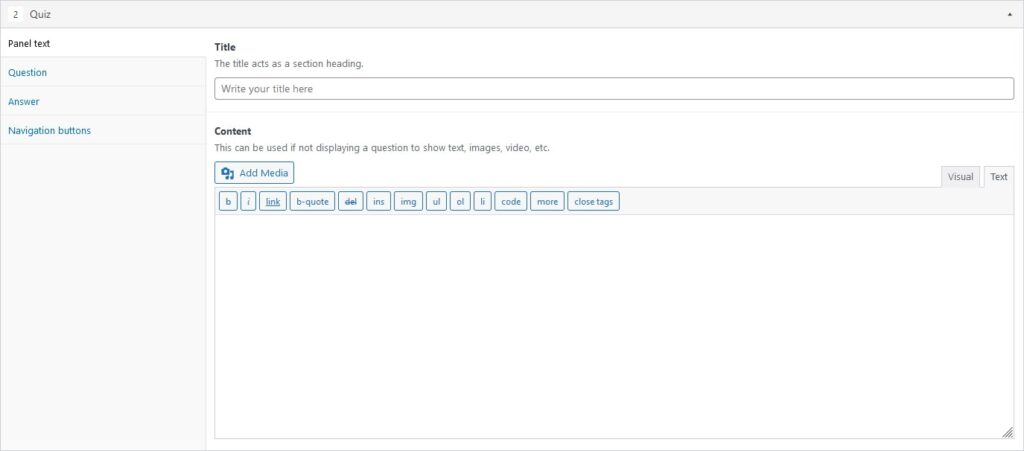Click the del strikethrough quicktag
The image size is (1024, 451).
coord(351,202)
